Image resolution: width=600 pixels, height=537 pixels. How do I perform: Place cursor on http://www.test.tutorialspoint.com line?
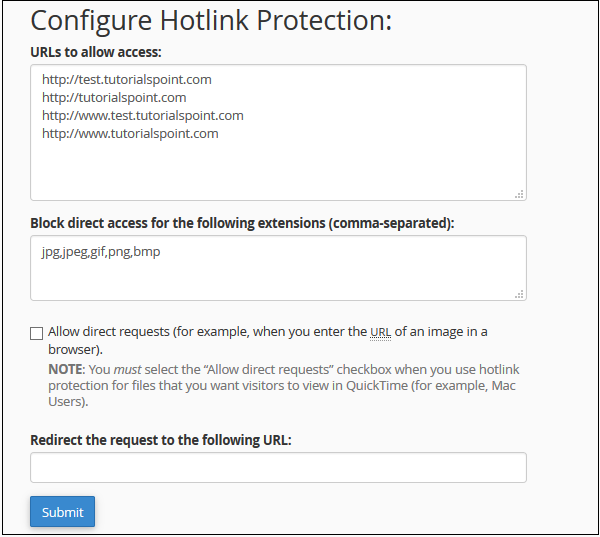pyautogui.click(x=142, y=115)
